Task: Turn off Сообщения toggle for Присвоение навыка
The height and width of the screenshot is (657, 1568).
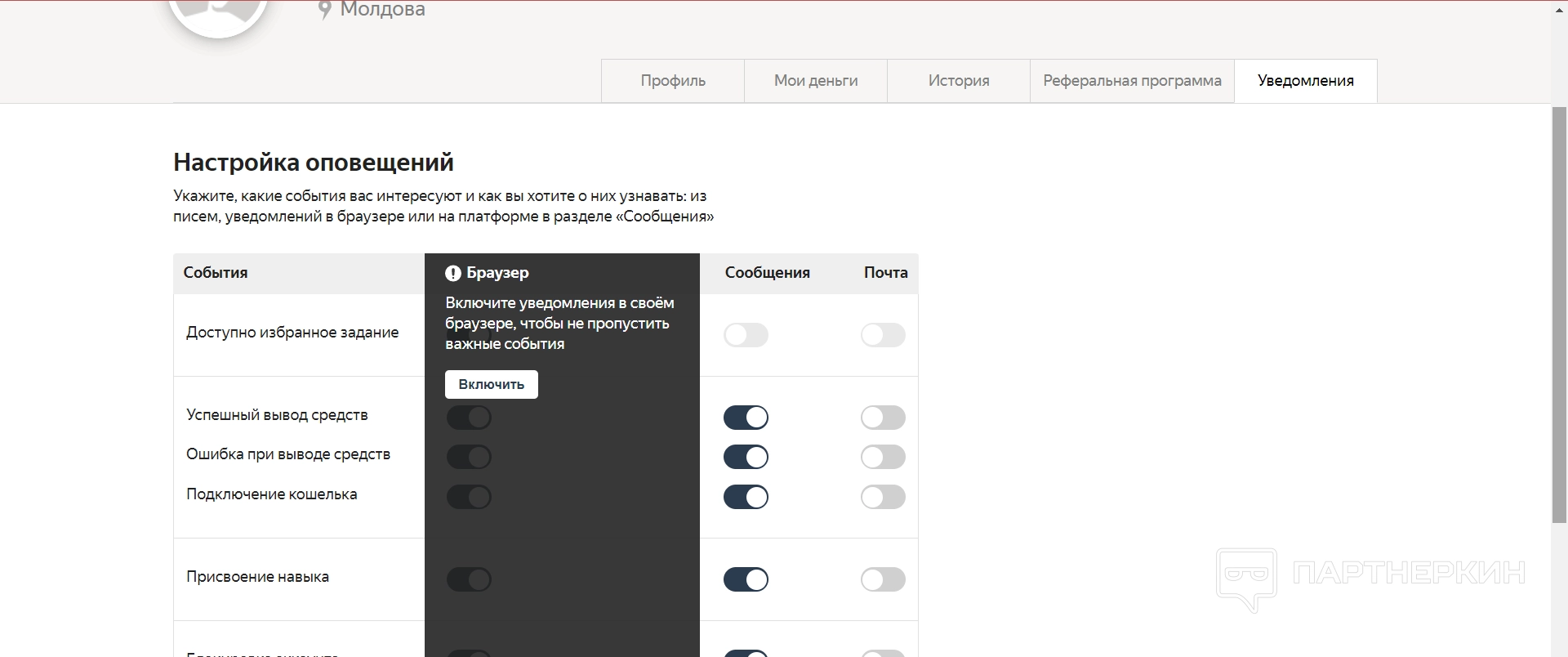Action: click(746, 579)
